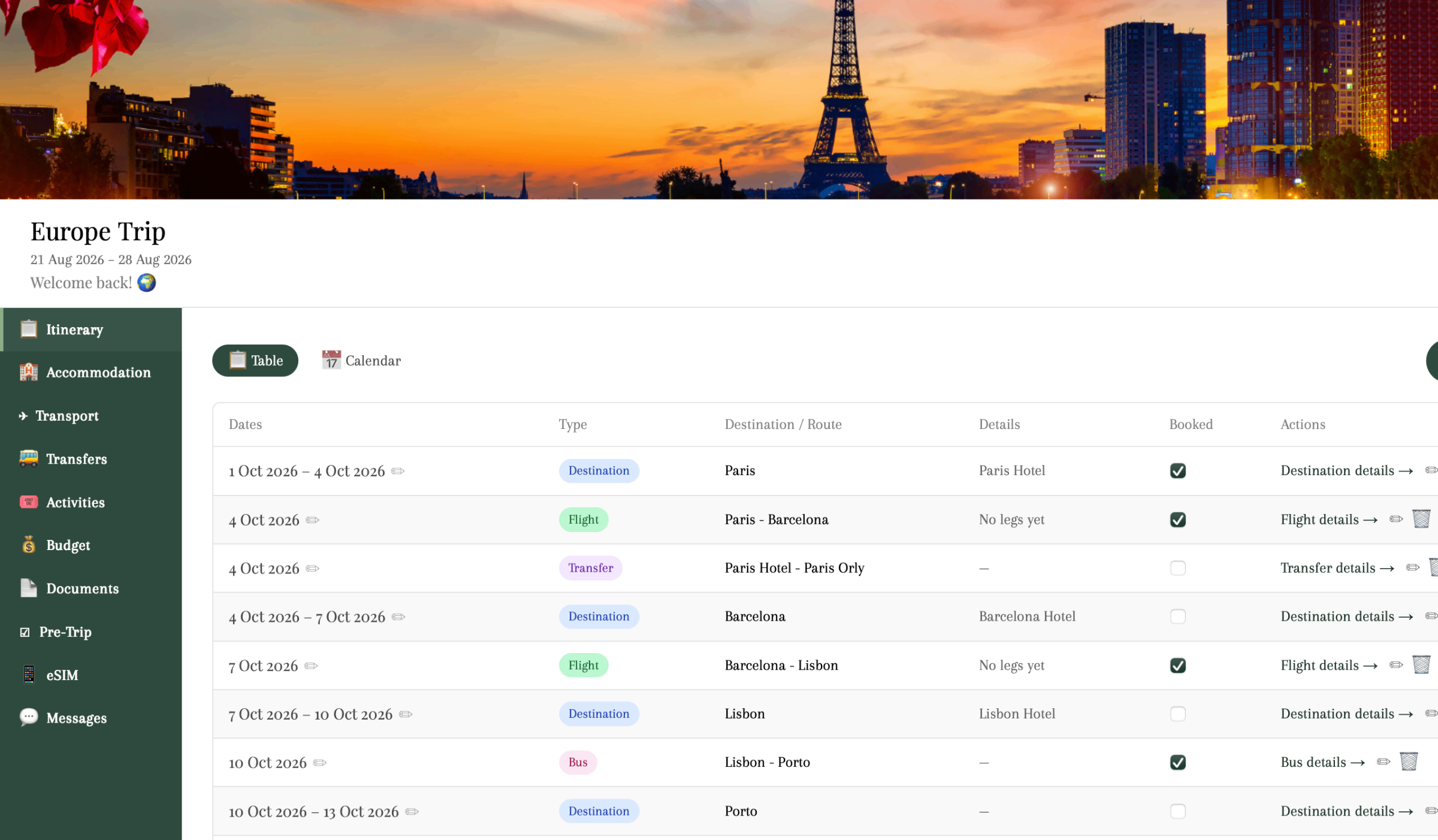Delete the Paris - Barcelona flight
Screen dimensions: 1438x840
(1421, 519)
